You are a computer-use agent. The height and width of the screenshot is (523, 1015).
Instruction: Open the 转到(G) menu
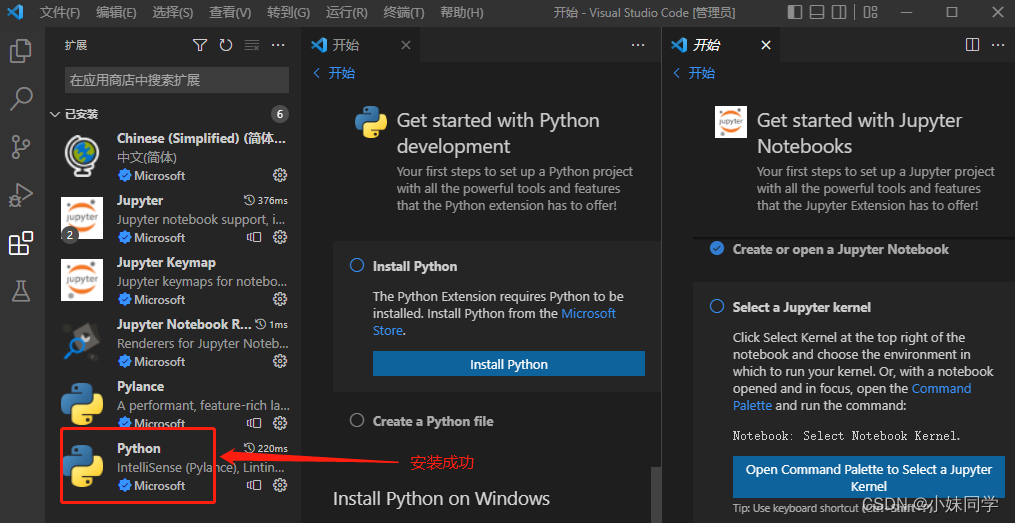tap(288, 12)
